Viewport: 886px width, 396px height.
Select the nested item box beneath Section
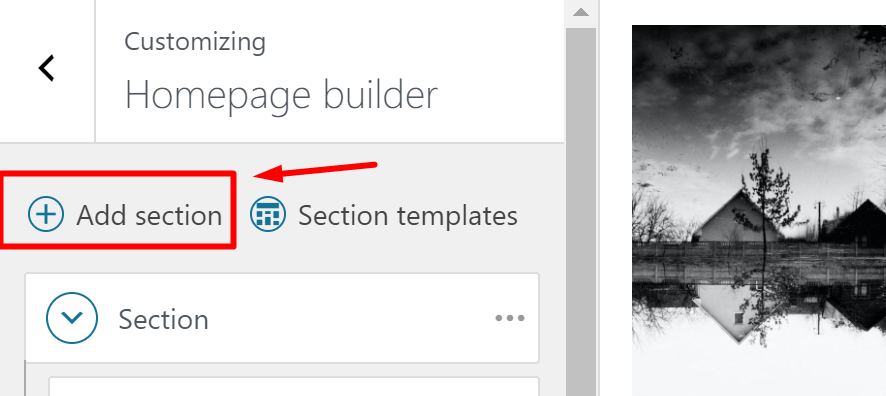tap(294, 387)
